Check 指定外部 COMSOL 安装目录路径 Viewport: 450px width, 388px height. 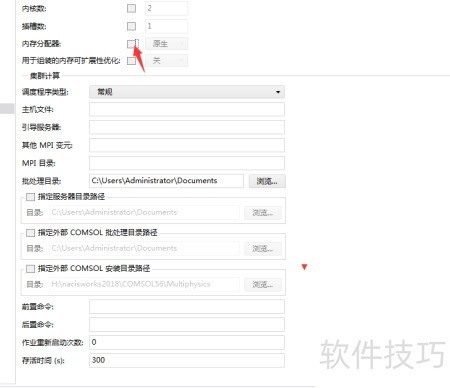click(x=30, y=269)
